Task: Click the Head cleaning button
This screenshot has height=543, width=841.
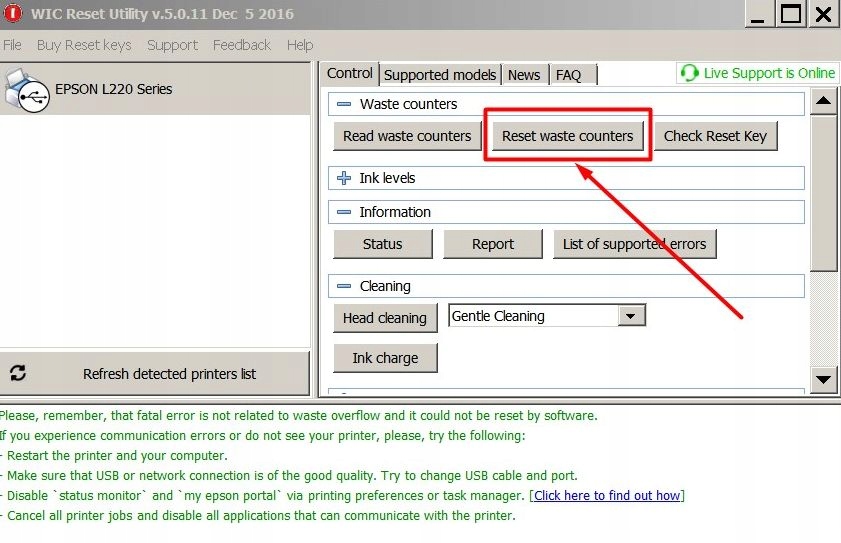Action: pyautogui.click(x=385, y=318)
